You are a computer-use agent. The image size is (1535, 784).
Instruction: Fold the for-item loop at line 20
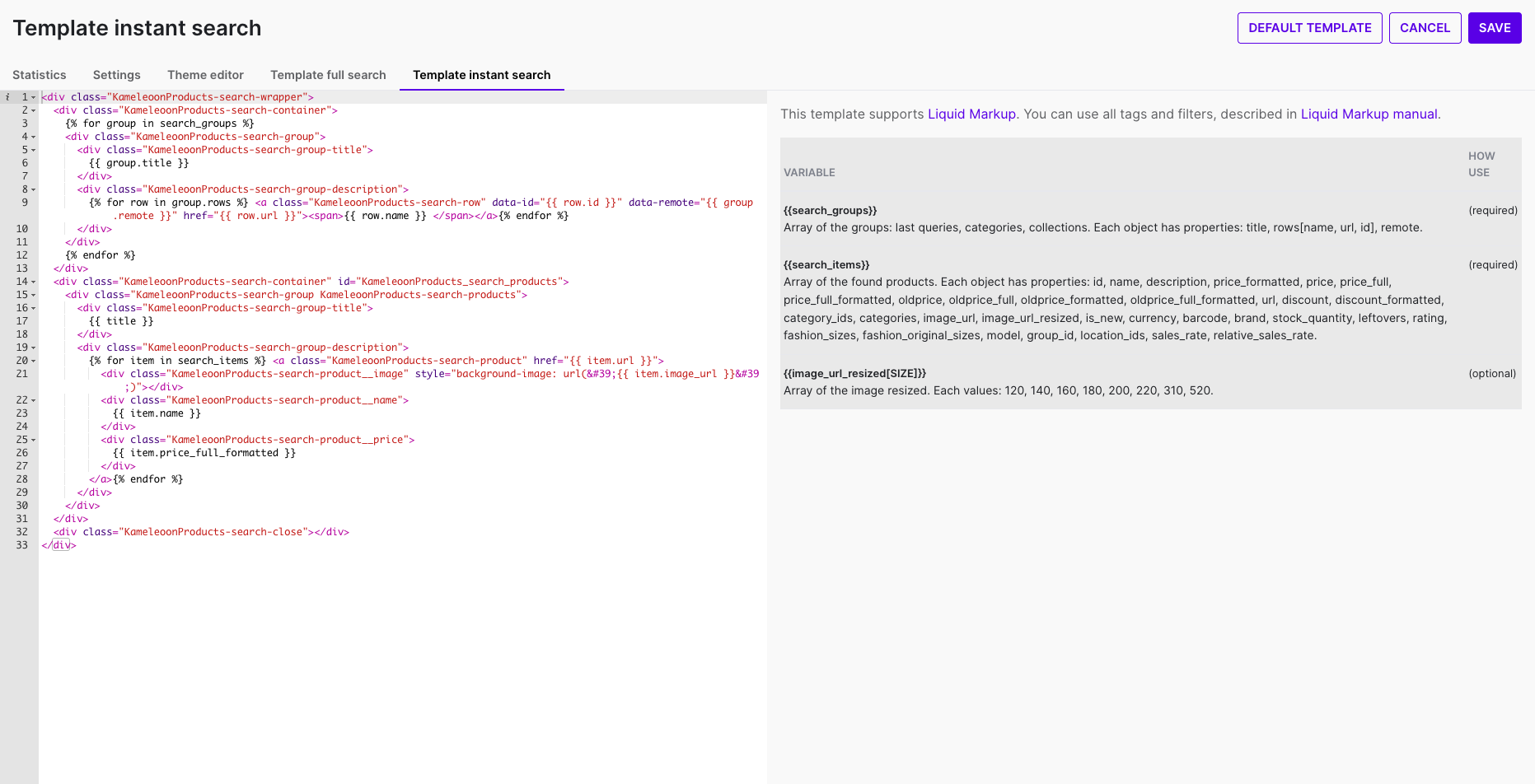coord(34,361)
